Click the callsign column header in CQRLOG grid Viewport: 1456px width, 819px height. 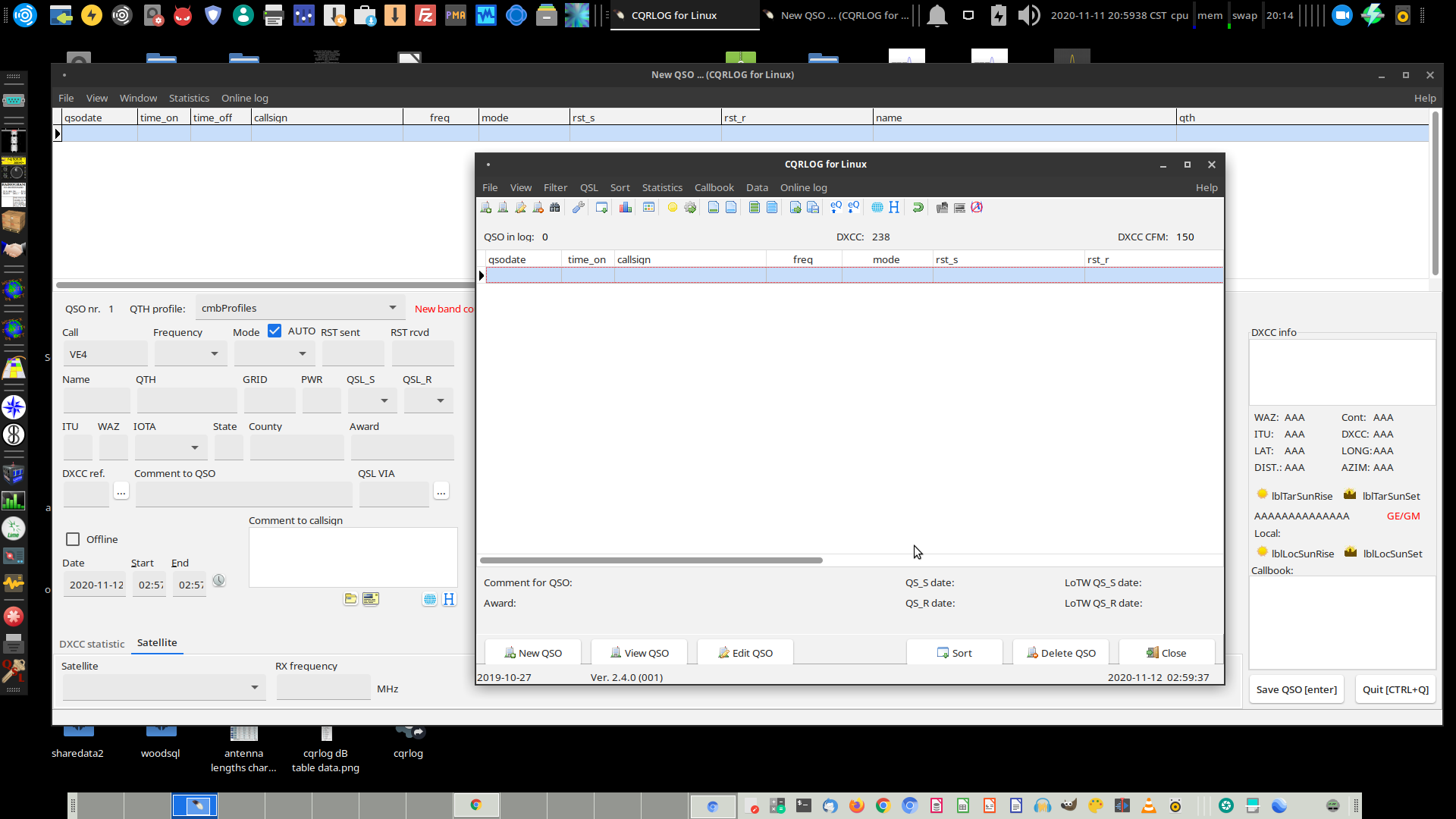pos(690,259)
